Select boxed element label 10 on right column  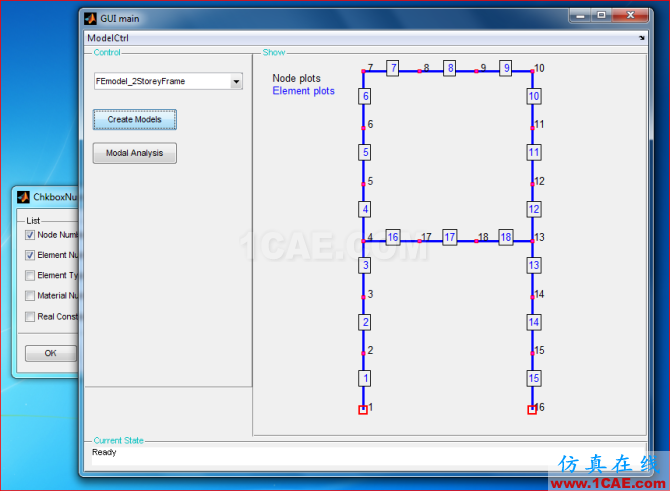pos(534,96)
